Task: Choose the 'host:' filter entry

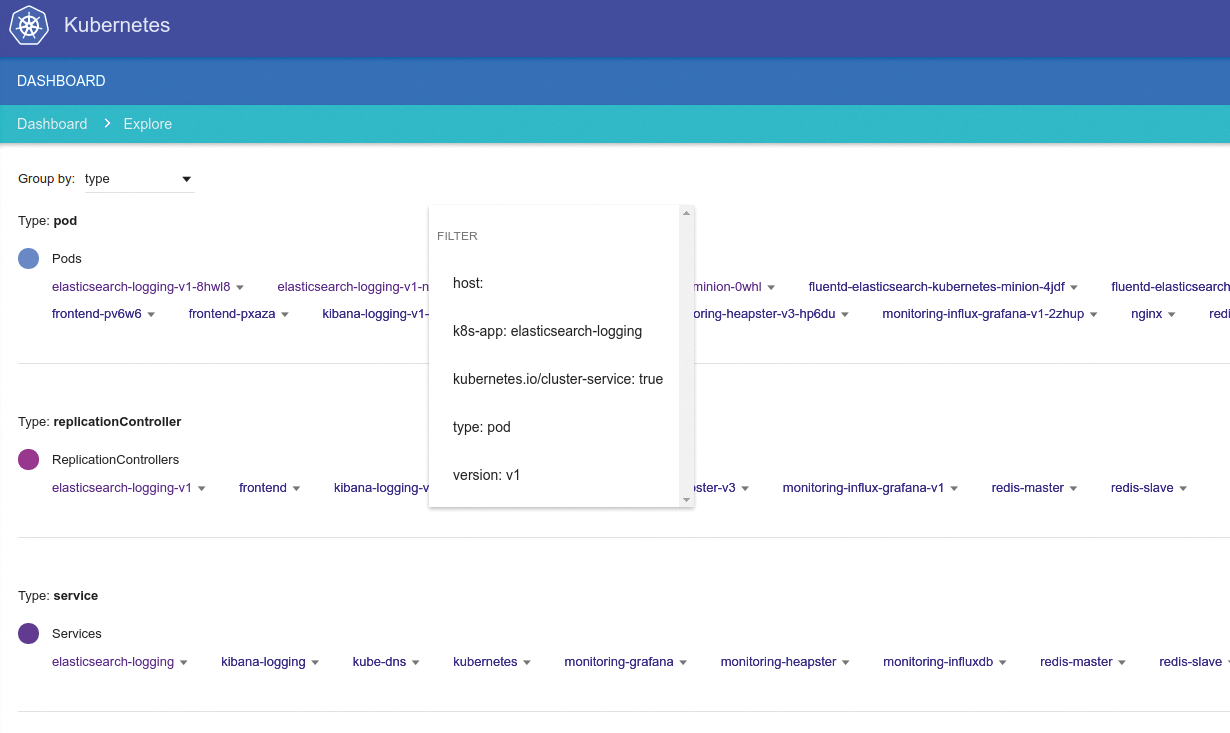Action: [x=554, y=283]
